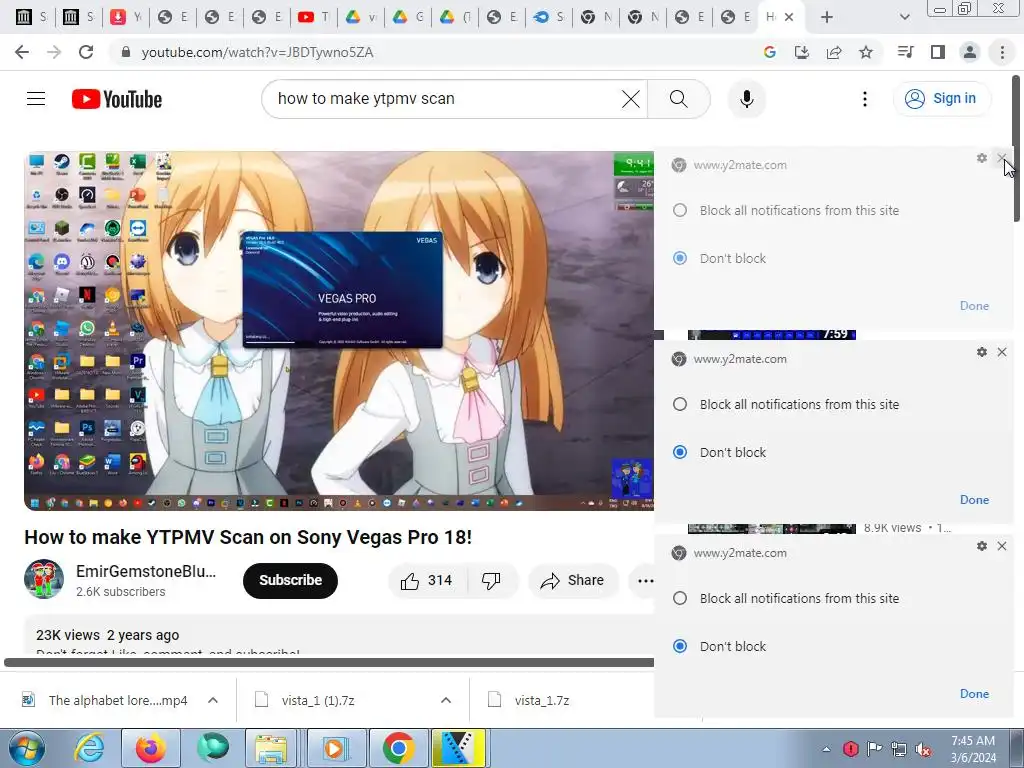Click Done on the top y2mate notification
1024x768 pixels.
pyautogui.click(x=974, y=306)
